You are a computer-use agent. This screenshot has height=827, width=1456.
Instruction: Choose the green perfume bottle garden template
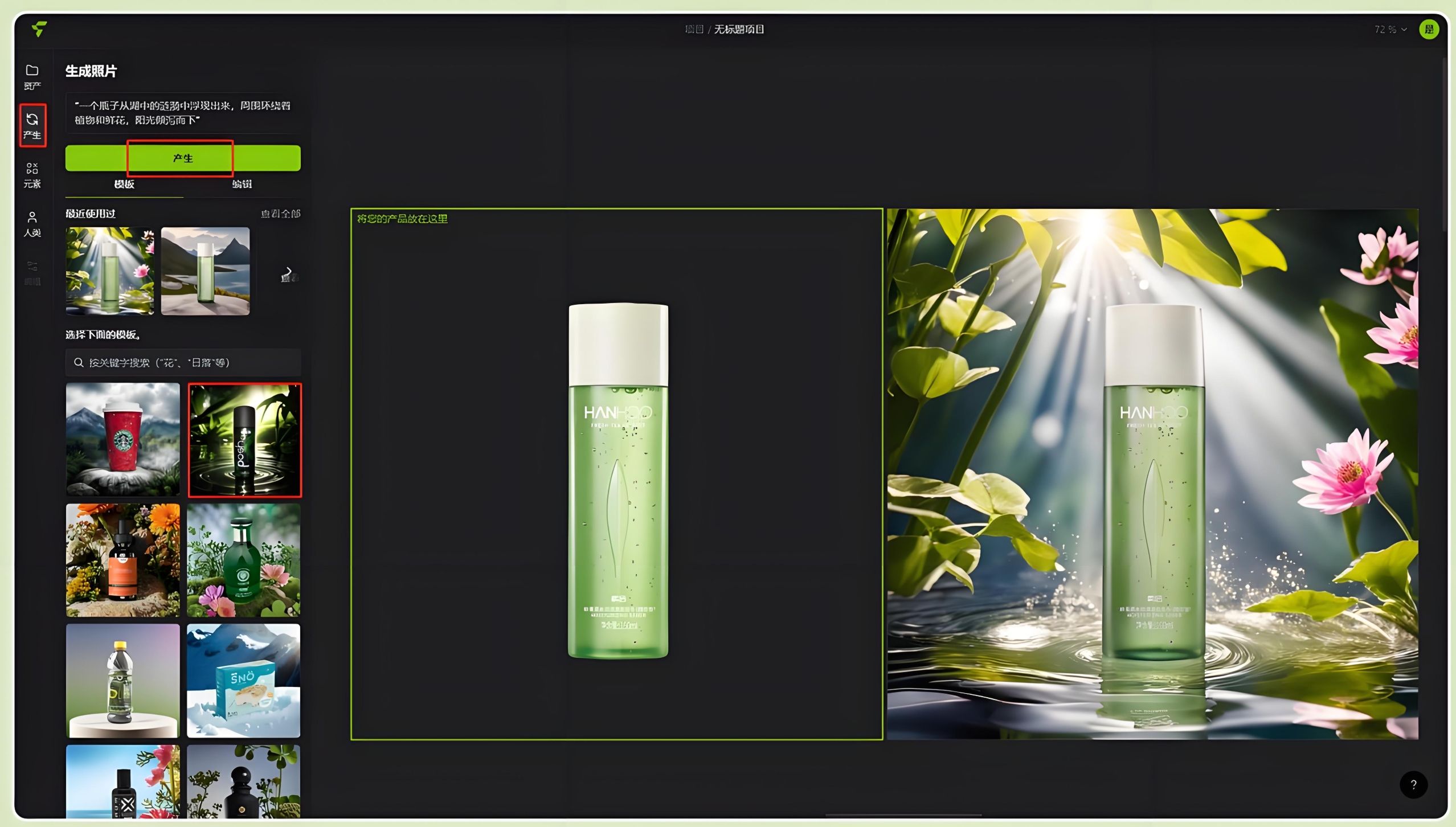[244, 560]
